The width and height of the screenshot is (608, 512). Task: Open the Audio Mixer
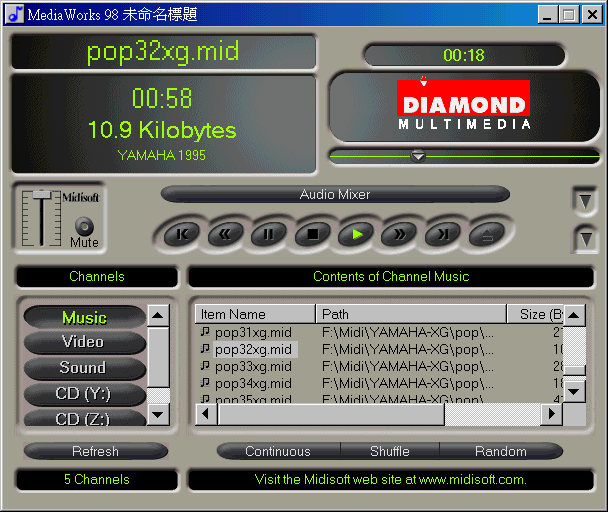[x=335, y=194]
